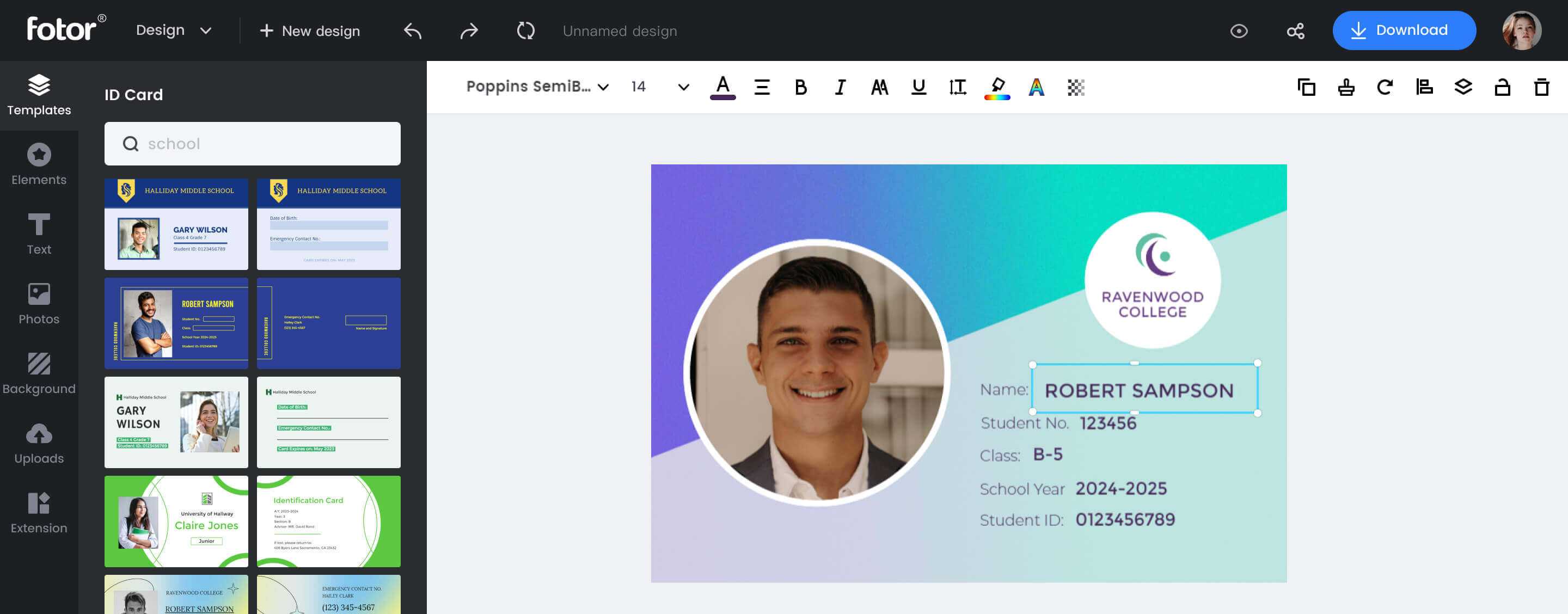
Task: Open the font size 14 dropdown
Action: (x=683, y=87)
